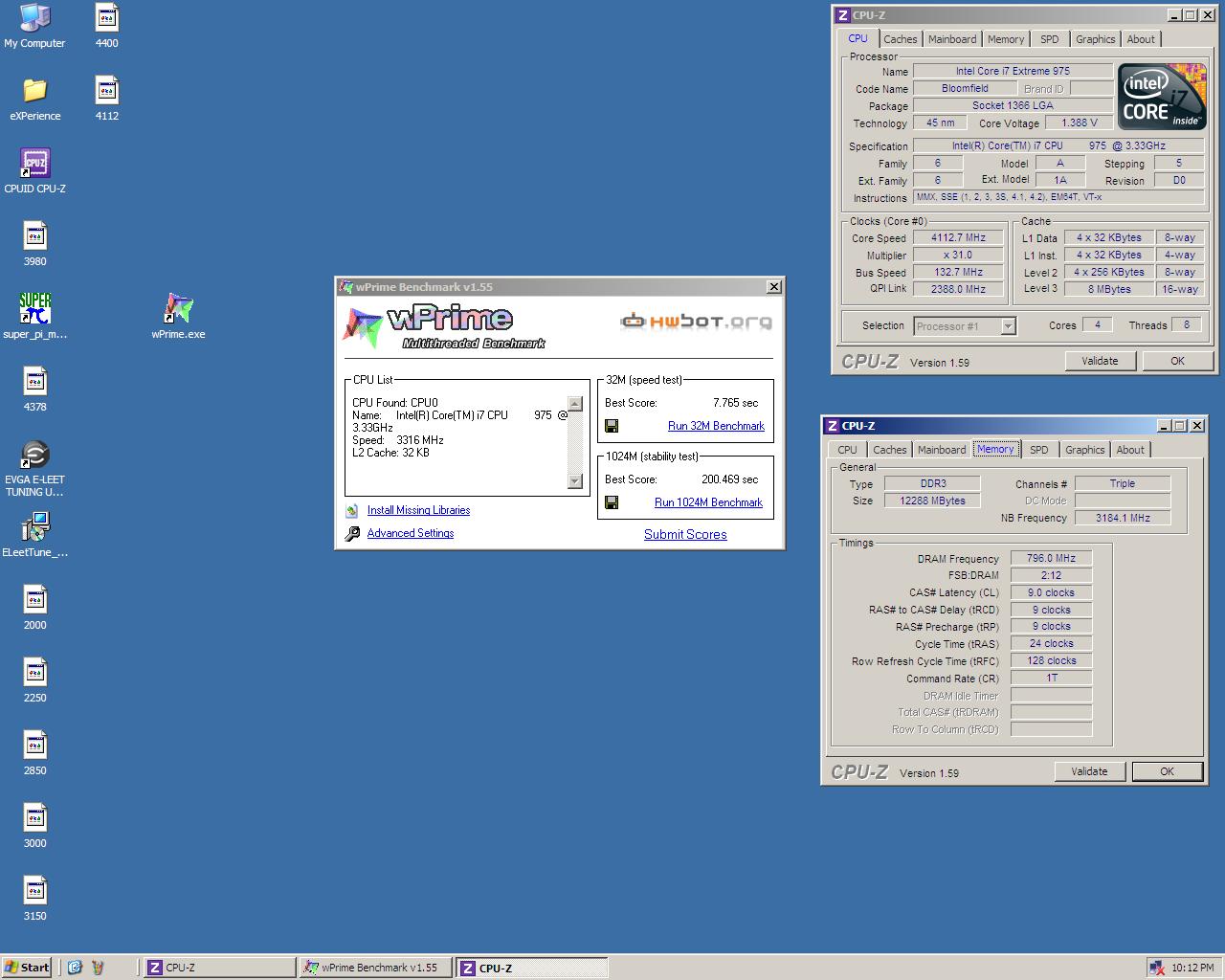1225x980 pixels.
Task: Open the 4112 file icon
Action: pyautogui.click(x=107, y=99)
